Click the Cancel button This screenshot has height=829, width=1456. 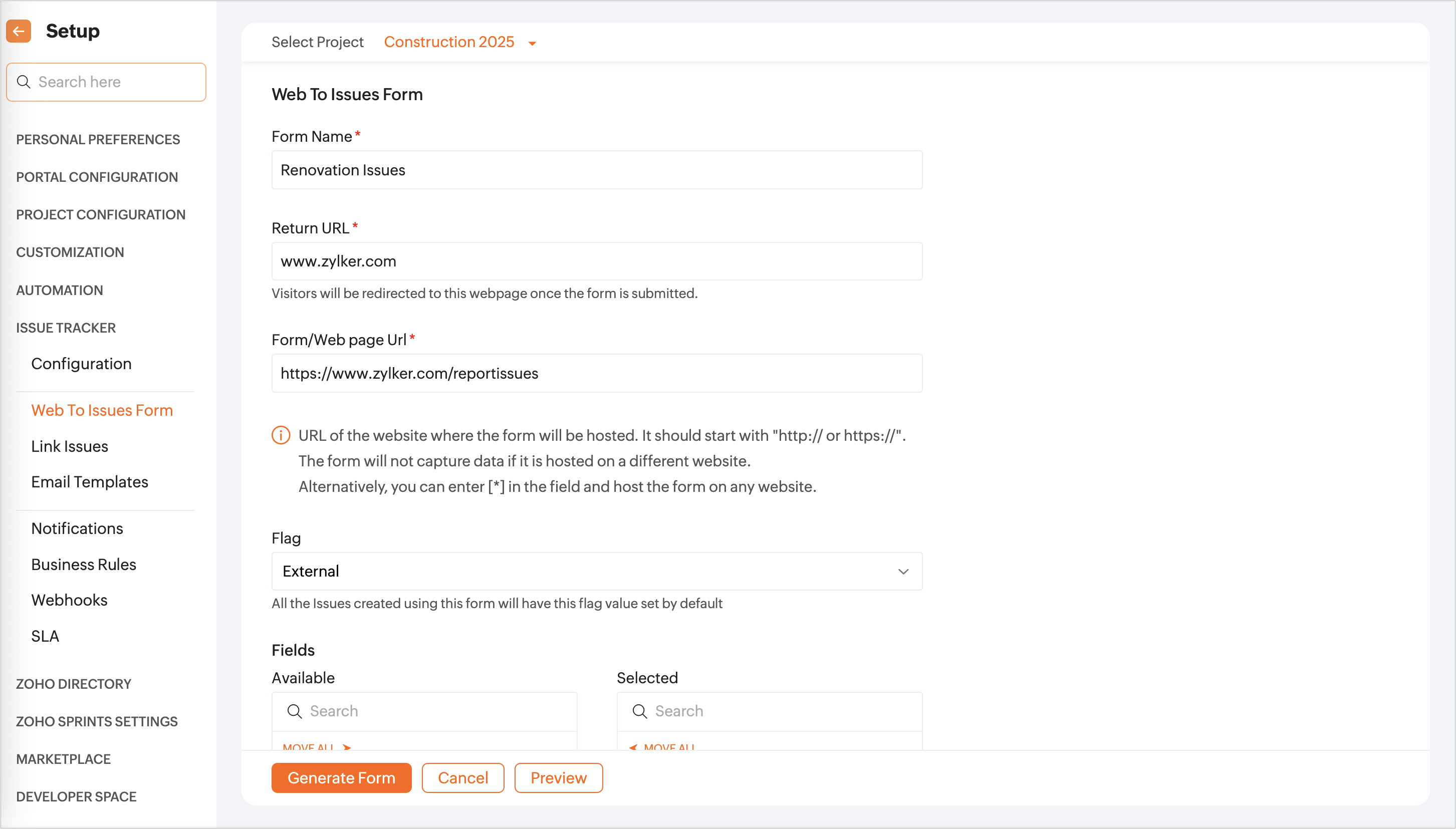point(462,778)
